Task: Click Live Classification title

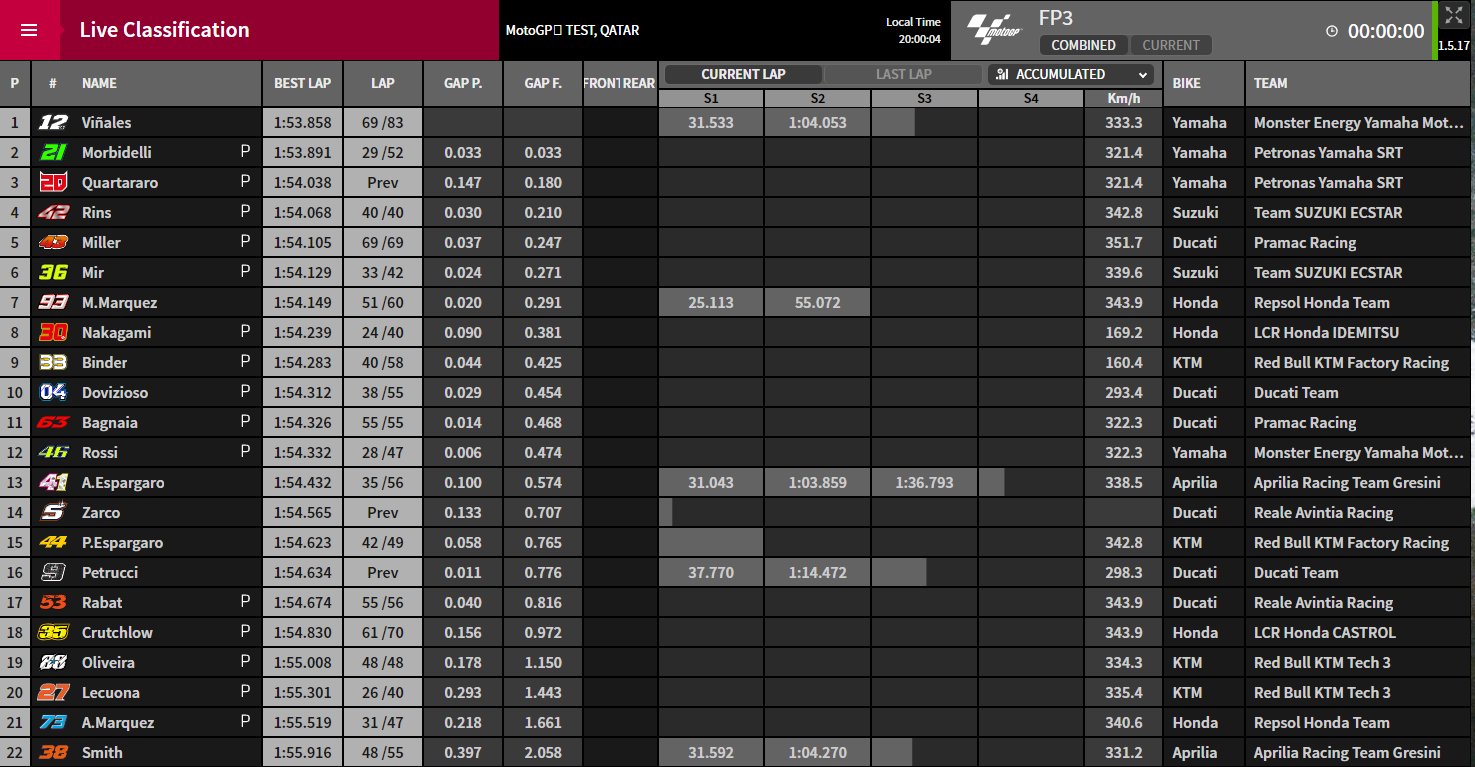Action: [x=165, y=30]
